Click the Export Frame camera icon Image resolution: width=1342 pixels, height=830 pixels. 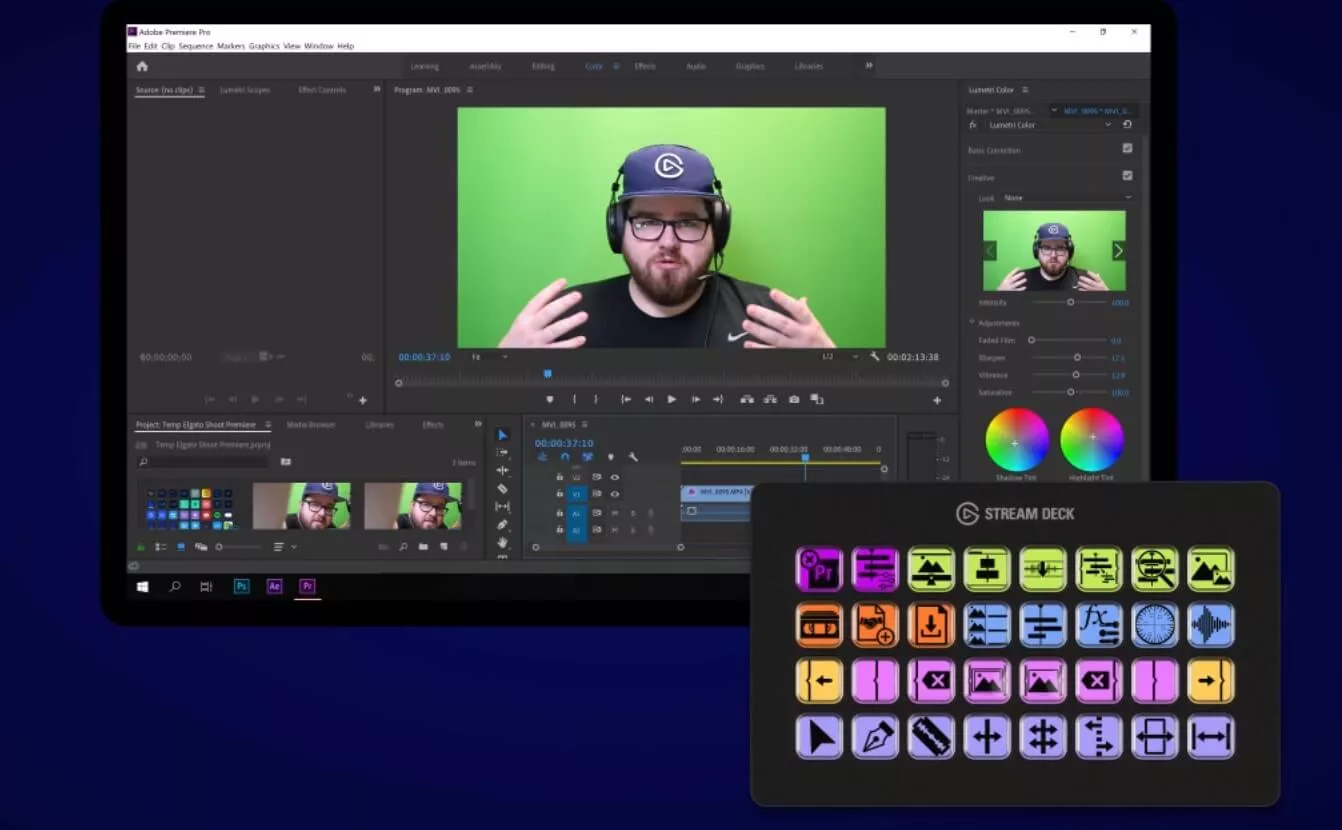click(794, 399)
